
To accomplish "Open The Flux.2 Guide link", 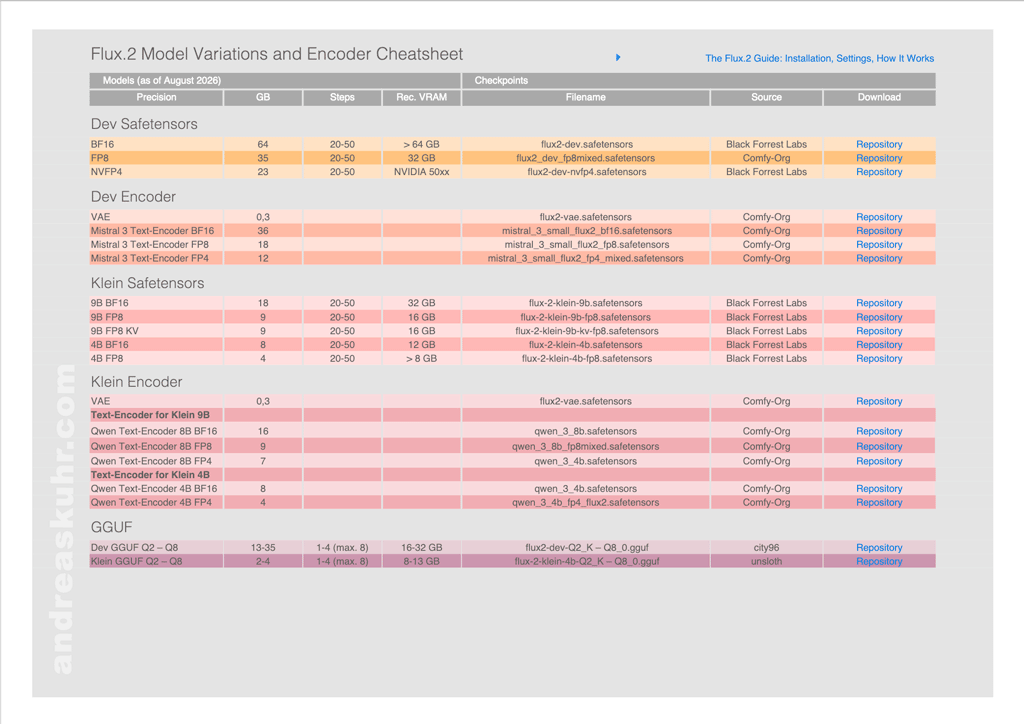I will (819, 58).
